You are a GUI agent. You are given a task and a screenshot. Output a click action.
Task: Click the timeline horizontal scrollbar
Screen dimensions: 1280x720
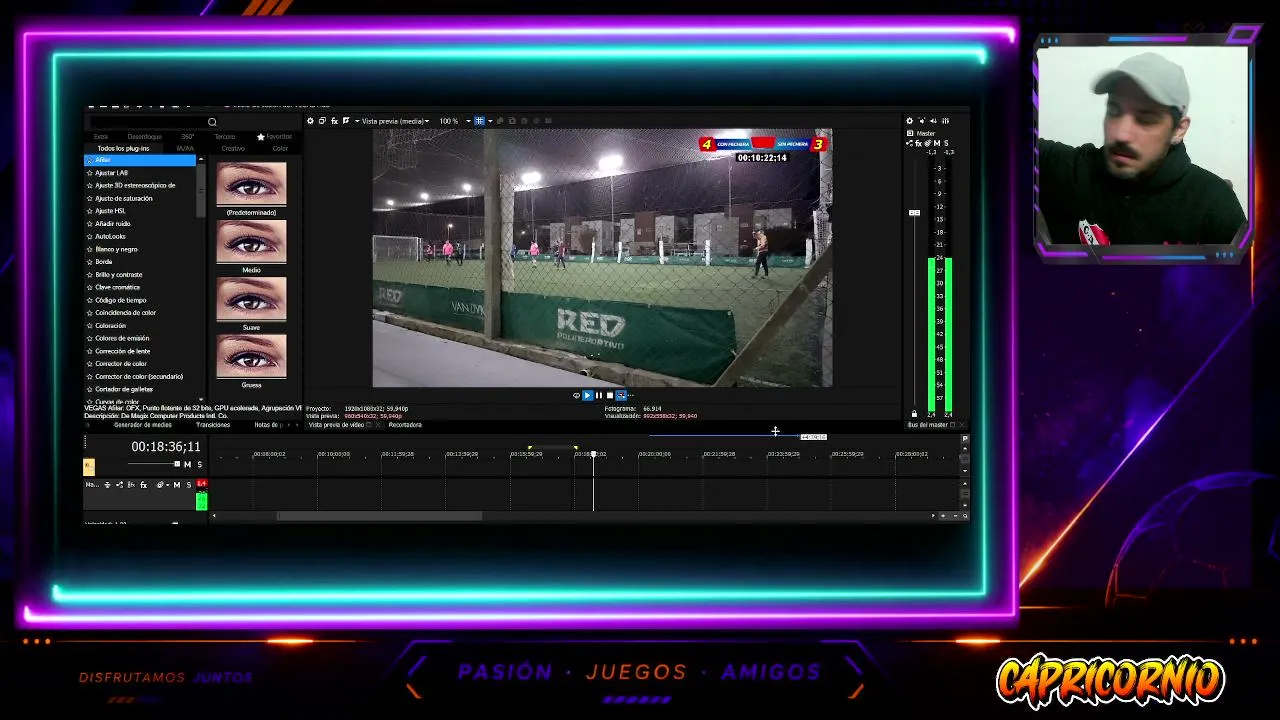point(379,516)
